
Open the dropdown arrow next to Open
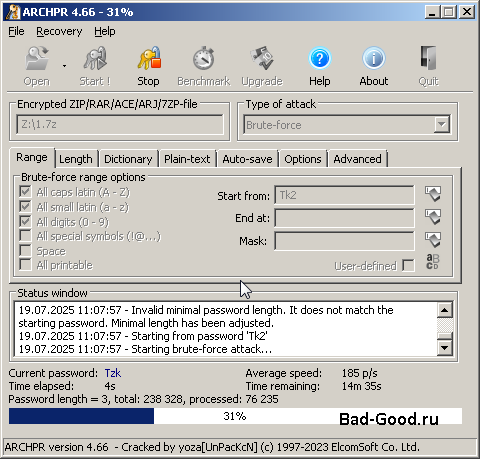64,66
